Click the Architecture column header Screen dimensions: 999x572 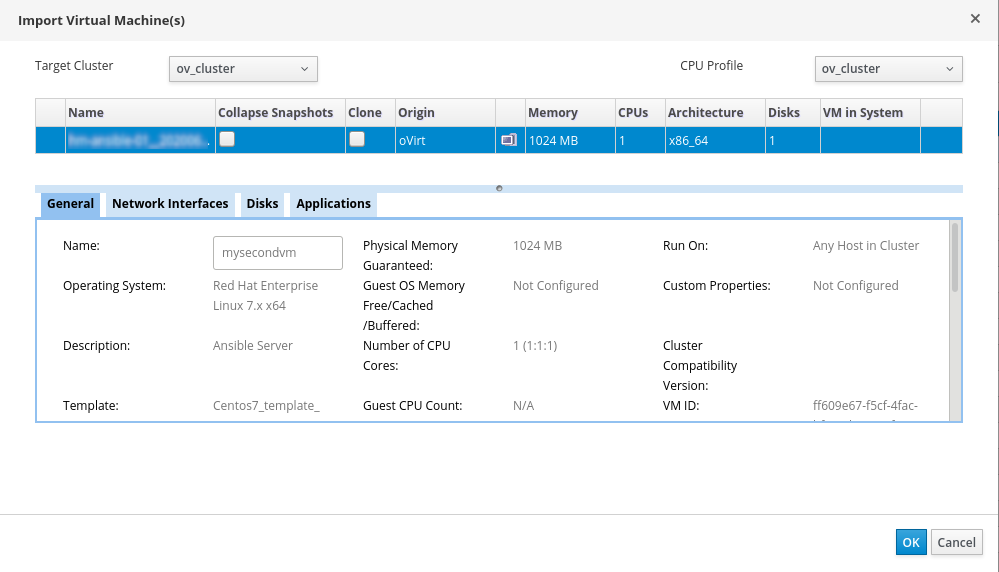tap(715, 113)
